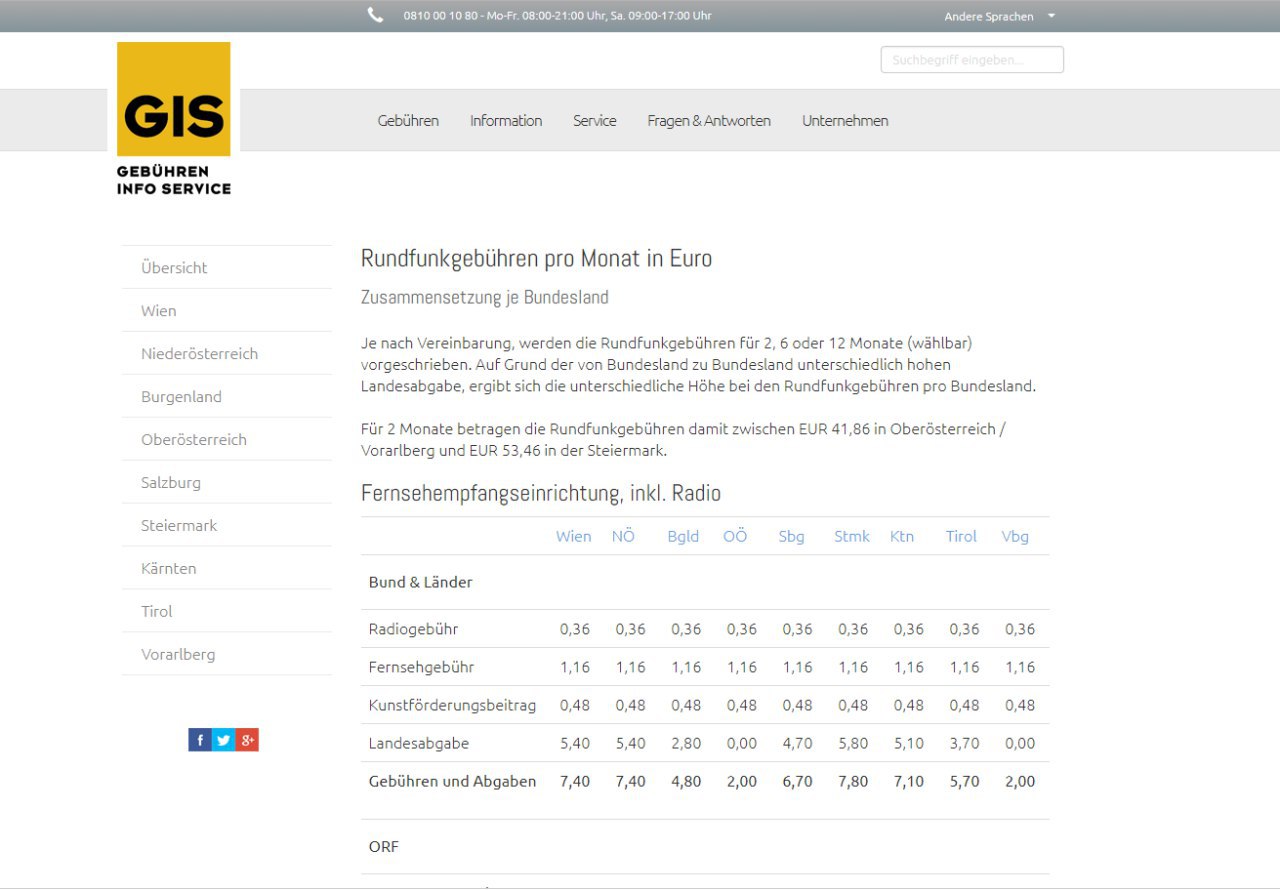Share page on Twitter
The width and height of the screenshot is (1280, 890).
[223, 740]
